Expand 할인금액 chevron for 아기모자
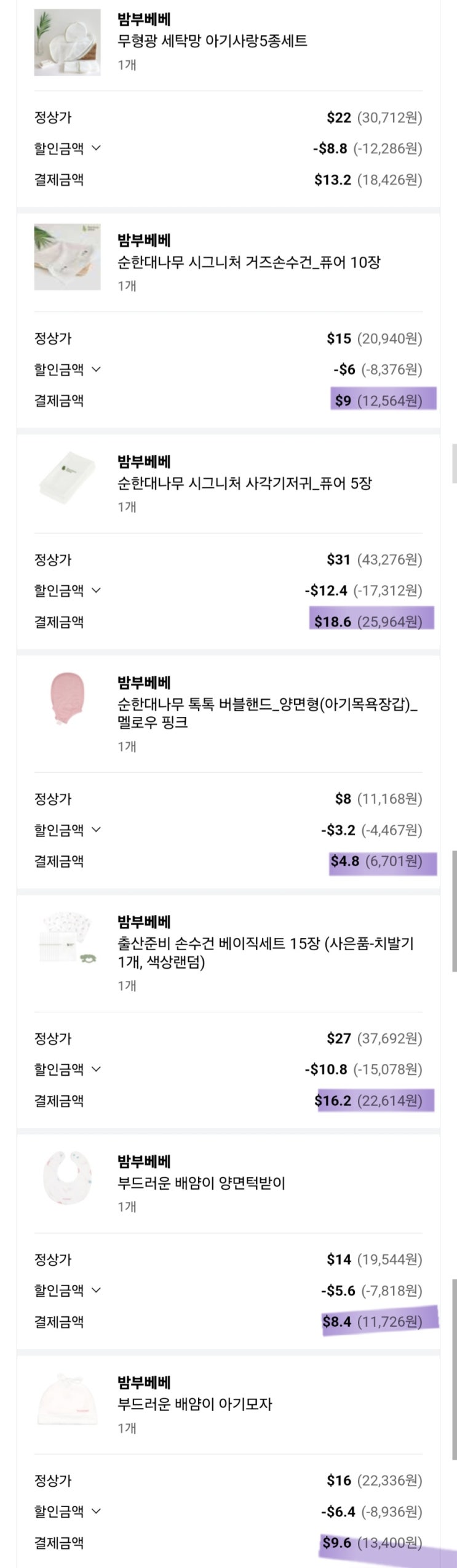 pos(96,1511)
